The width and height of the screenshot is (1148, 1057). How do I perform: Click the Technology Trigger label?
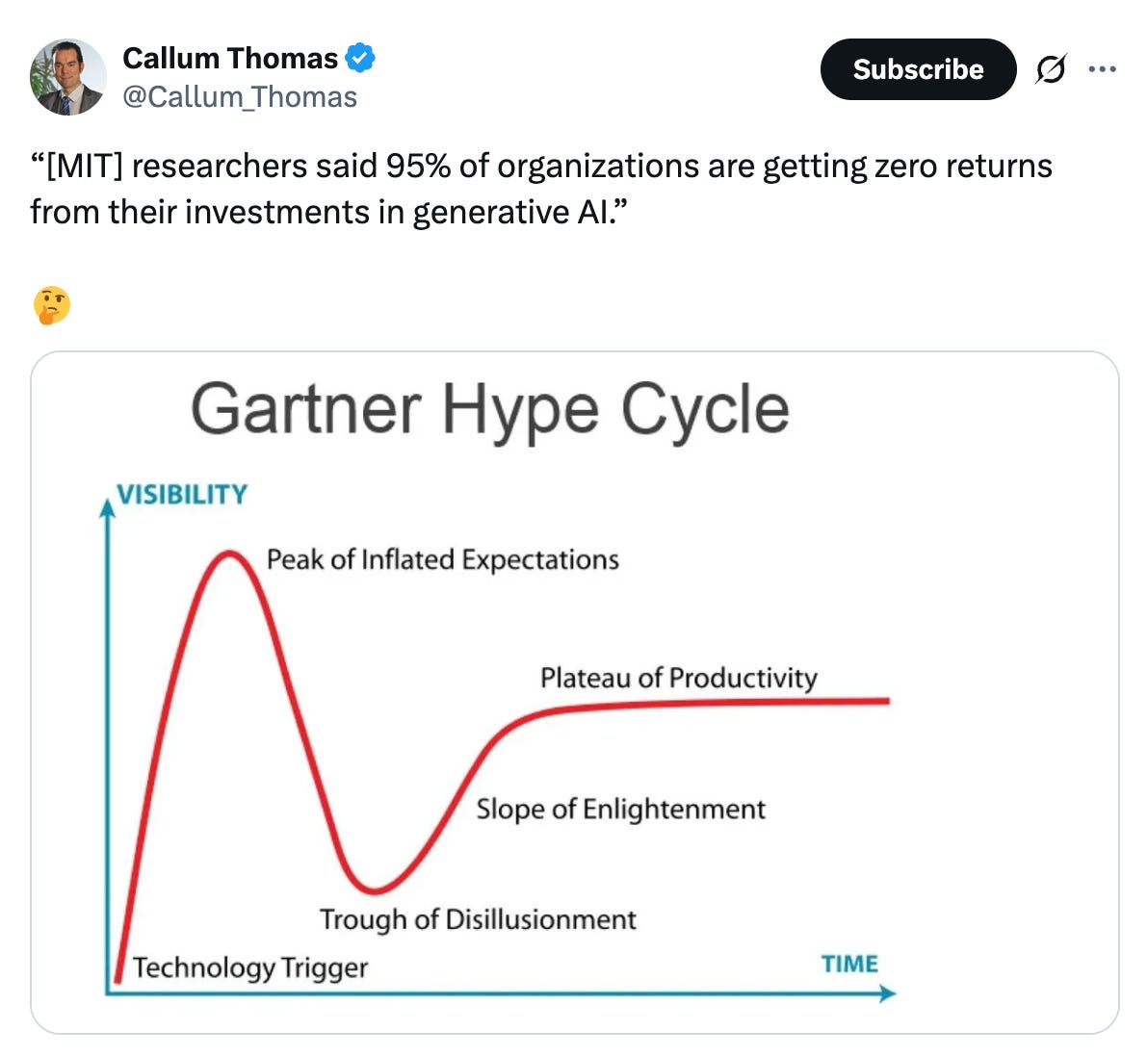[251, 968]
